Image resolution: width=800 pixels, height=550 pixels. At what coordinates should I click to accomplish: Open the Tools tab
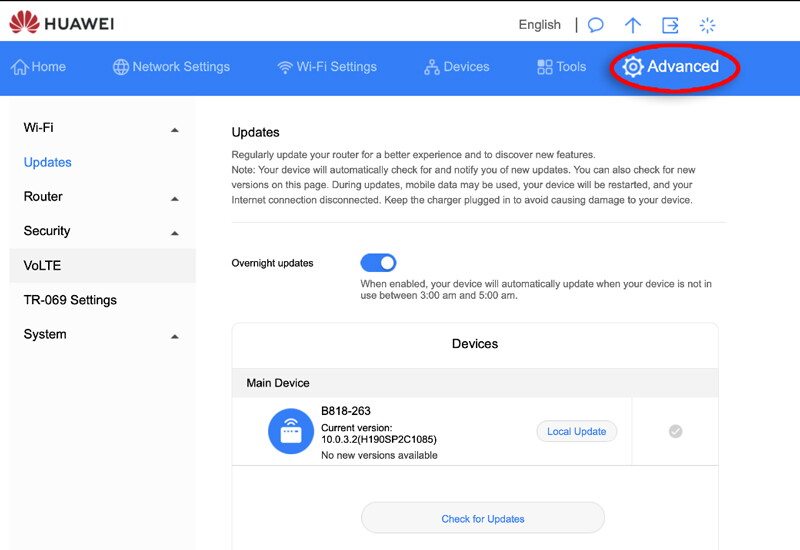(x=562, y=67)
